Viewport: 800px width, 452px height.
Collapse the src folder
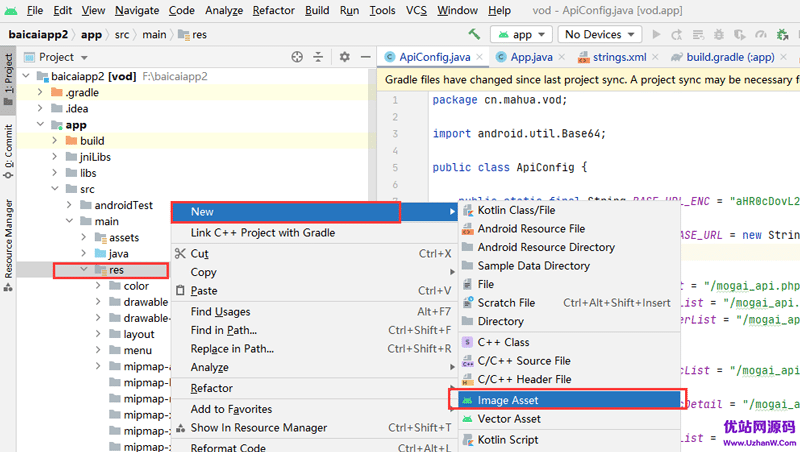pos(55,189)
